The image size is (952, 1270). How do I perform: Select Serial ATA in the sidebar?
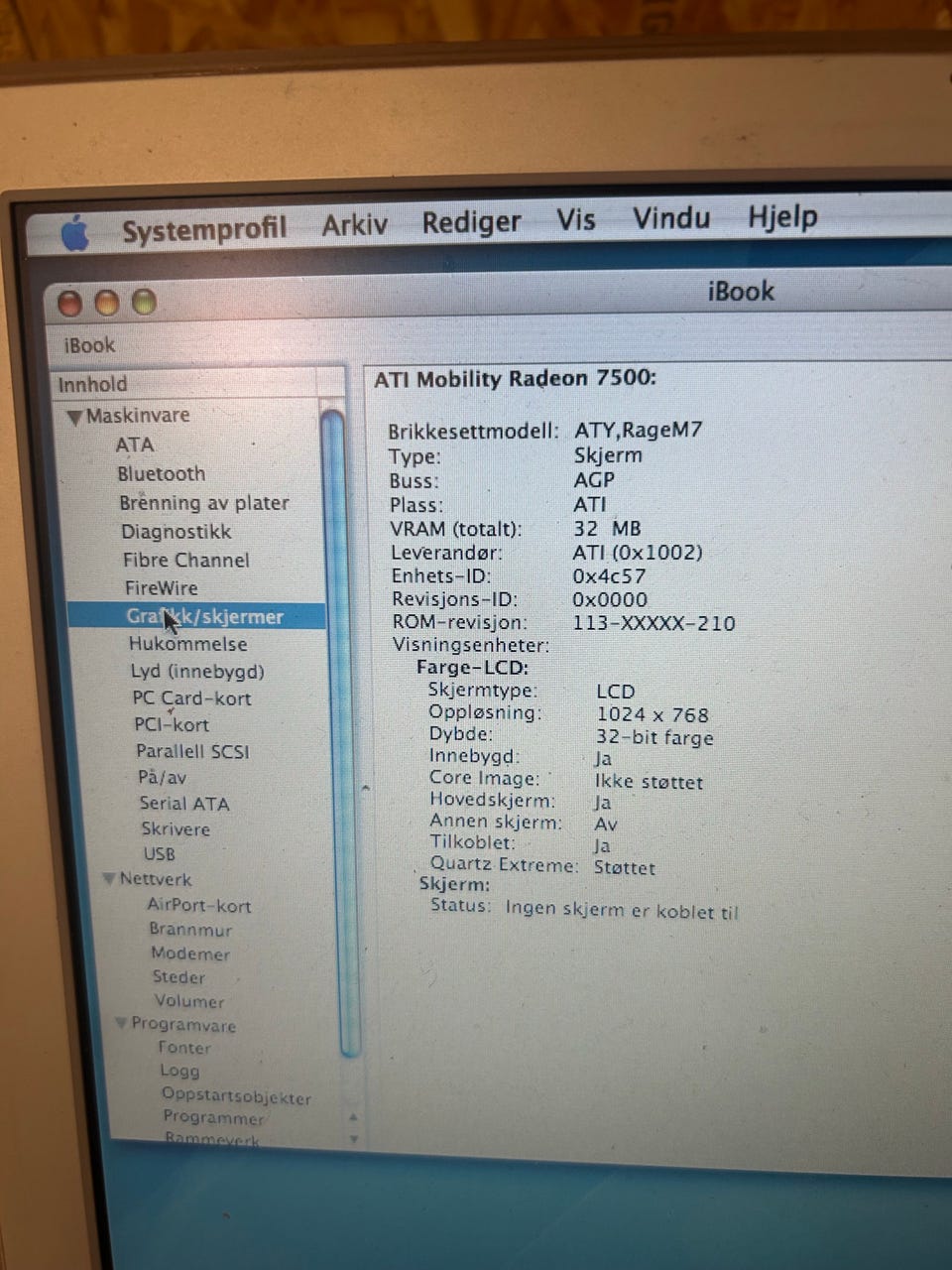pos(183,803)
